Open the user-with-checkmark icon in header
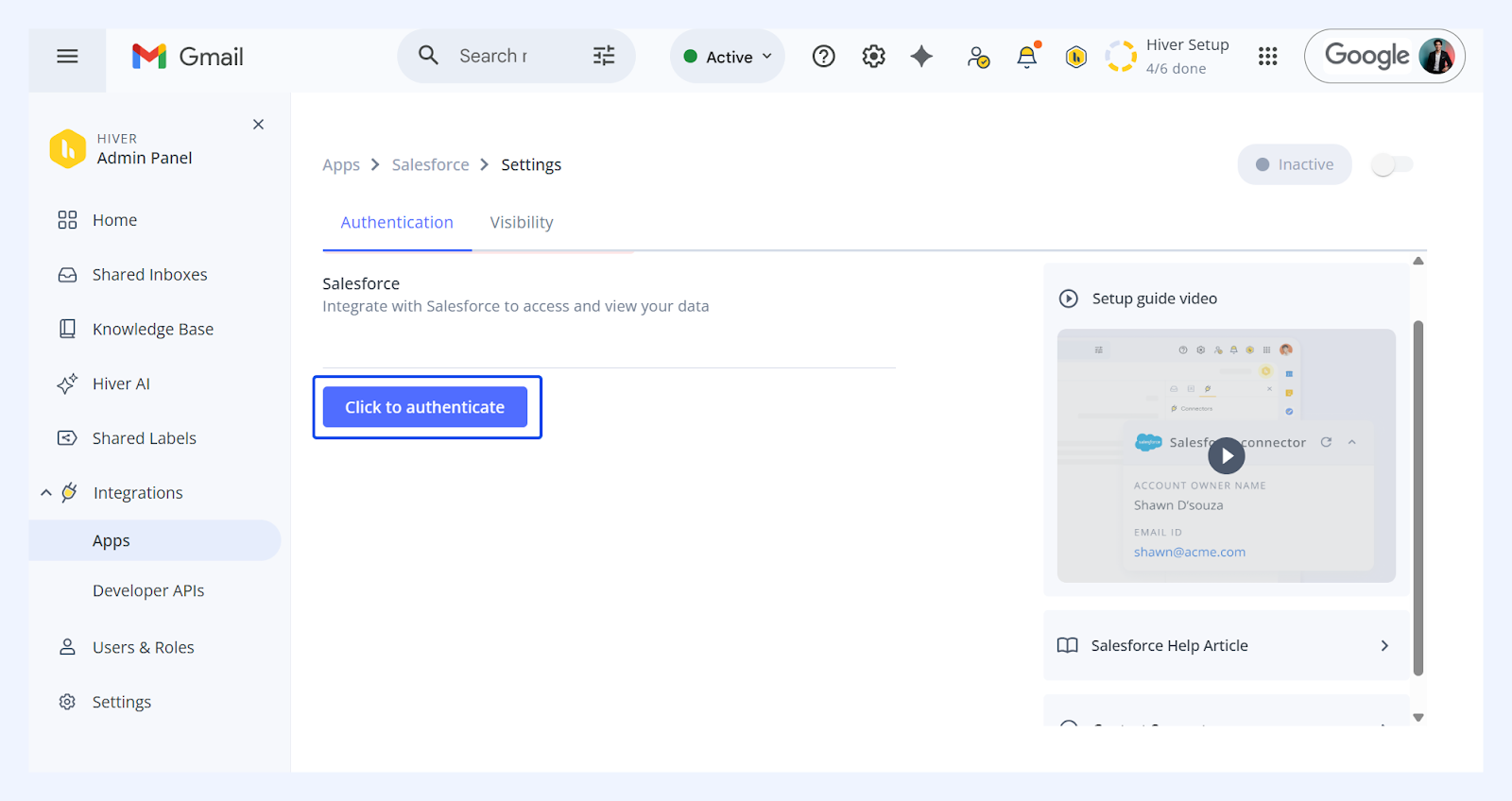Viewport: 1512px width, 801px height. (x=978, y=58)
